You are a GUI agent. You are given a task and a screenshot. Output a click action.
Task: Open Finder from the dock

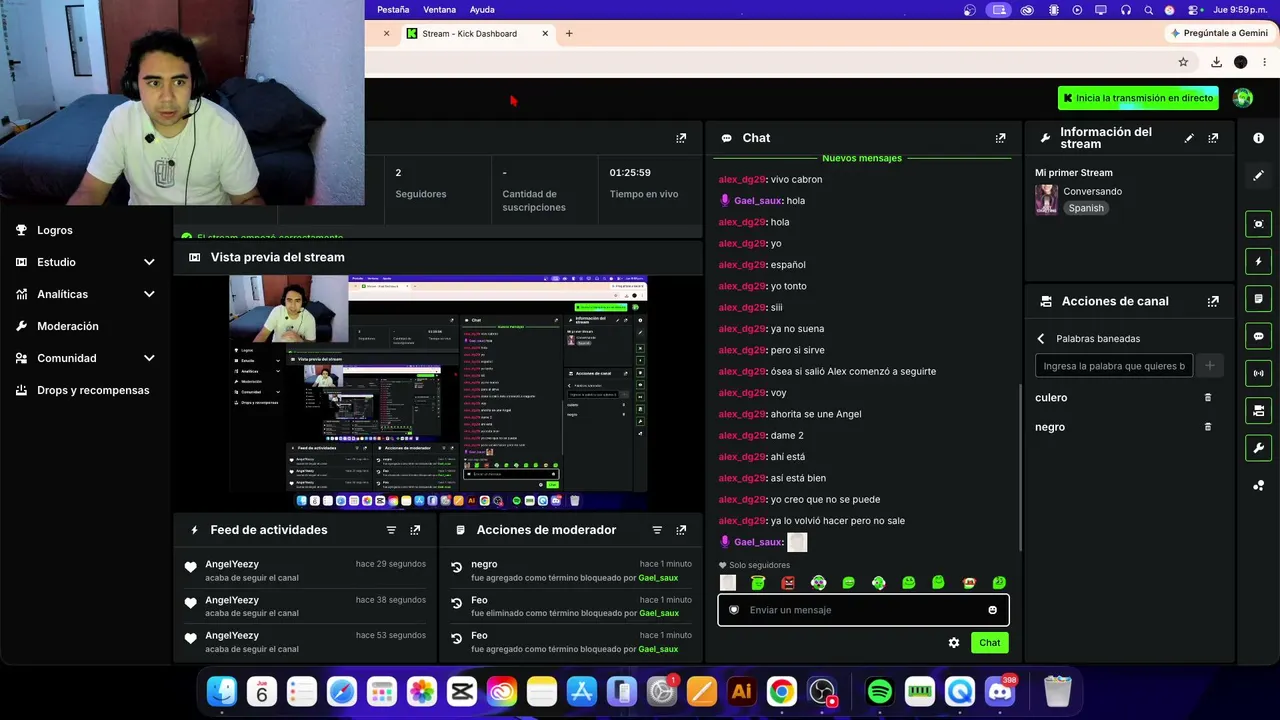pos(222,691)
